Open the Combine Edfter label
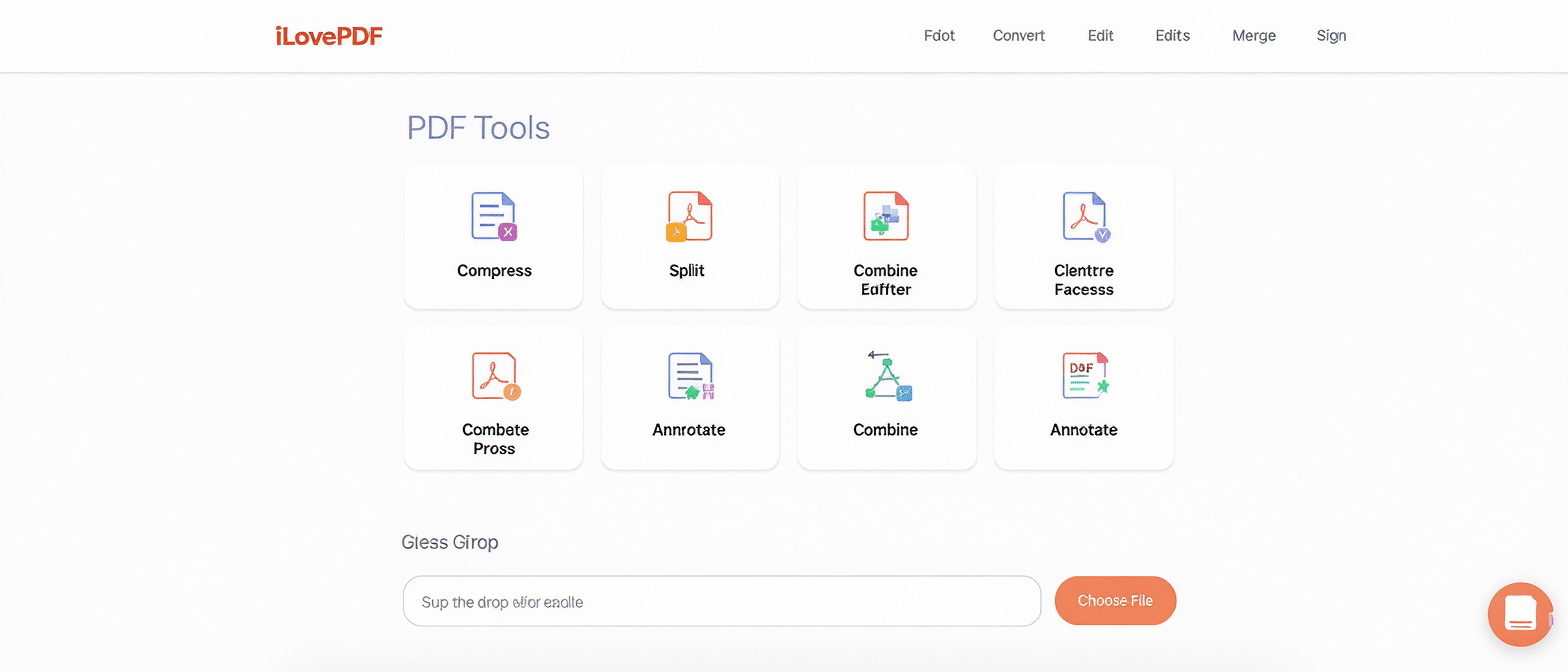 [x=886, y=280]
